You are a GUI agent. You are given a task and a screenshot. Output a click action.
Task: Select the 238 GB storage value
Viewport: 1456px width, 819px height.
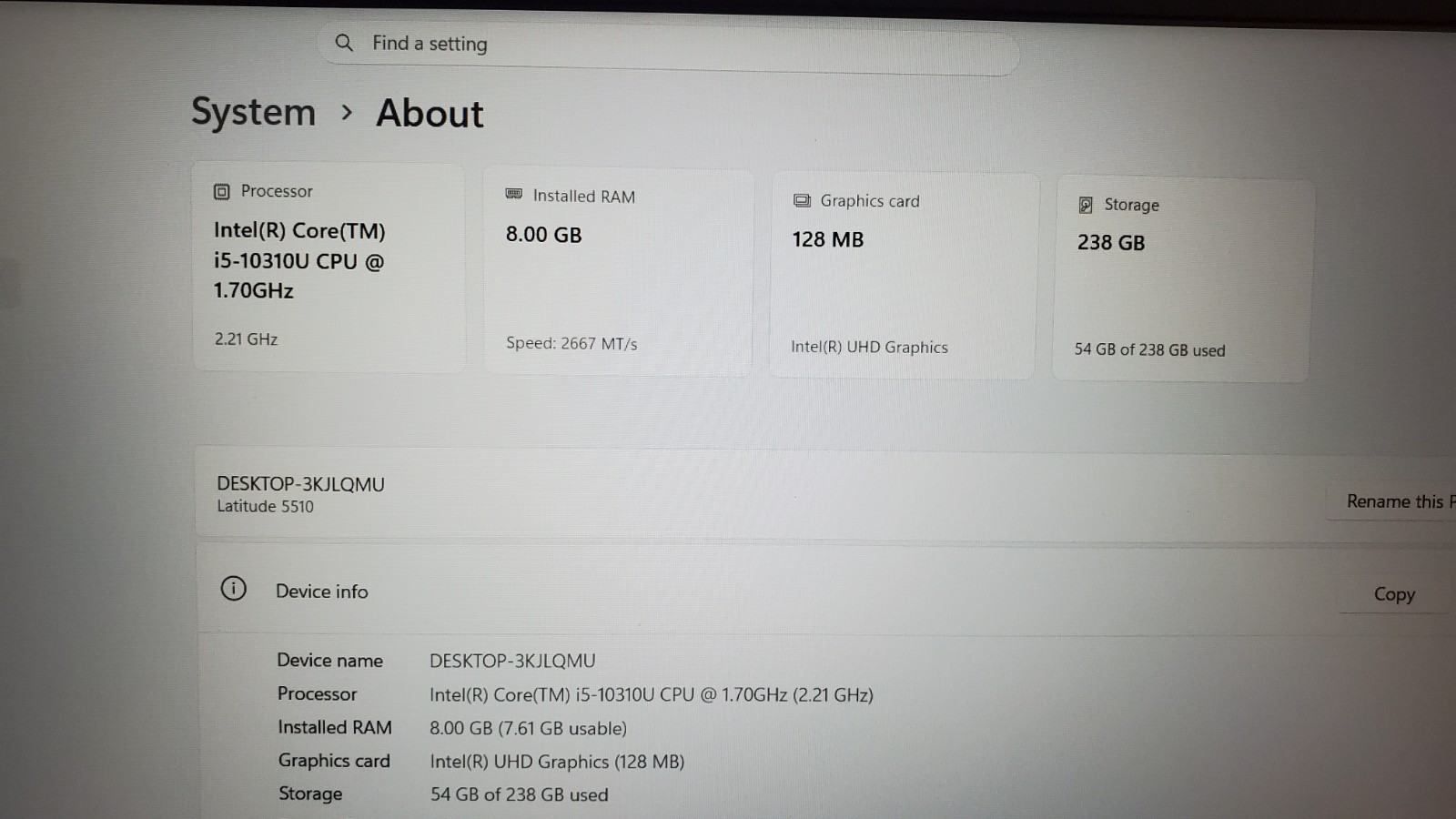[x=1111, y=243]
